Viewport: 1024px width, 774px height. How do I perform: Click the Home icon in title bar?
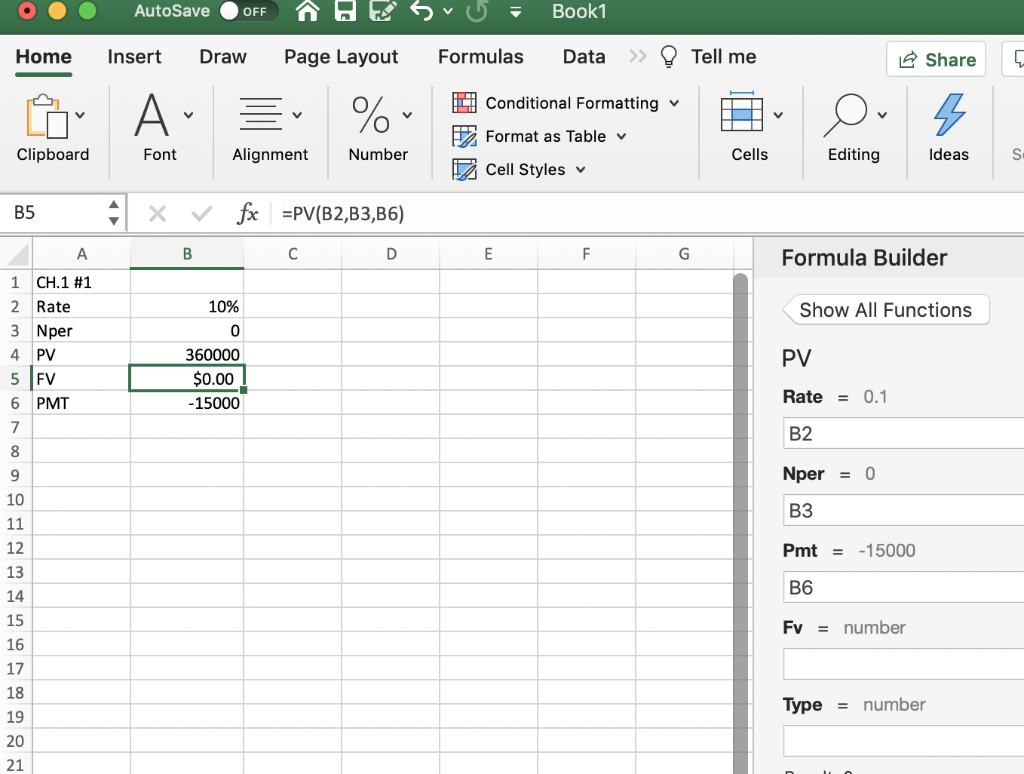click(308, 11)
